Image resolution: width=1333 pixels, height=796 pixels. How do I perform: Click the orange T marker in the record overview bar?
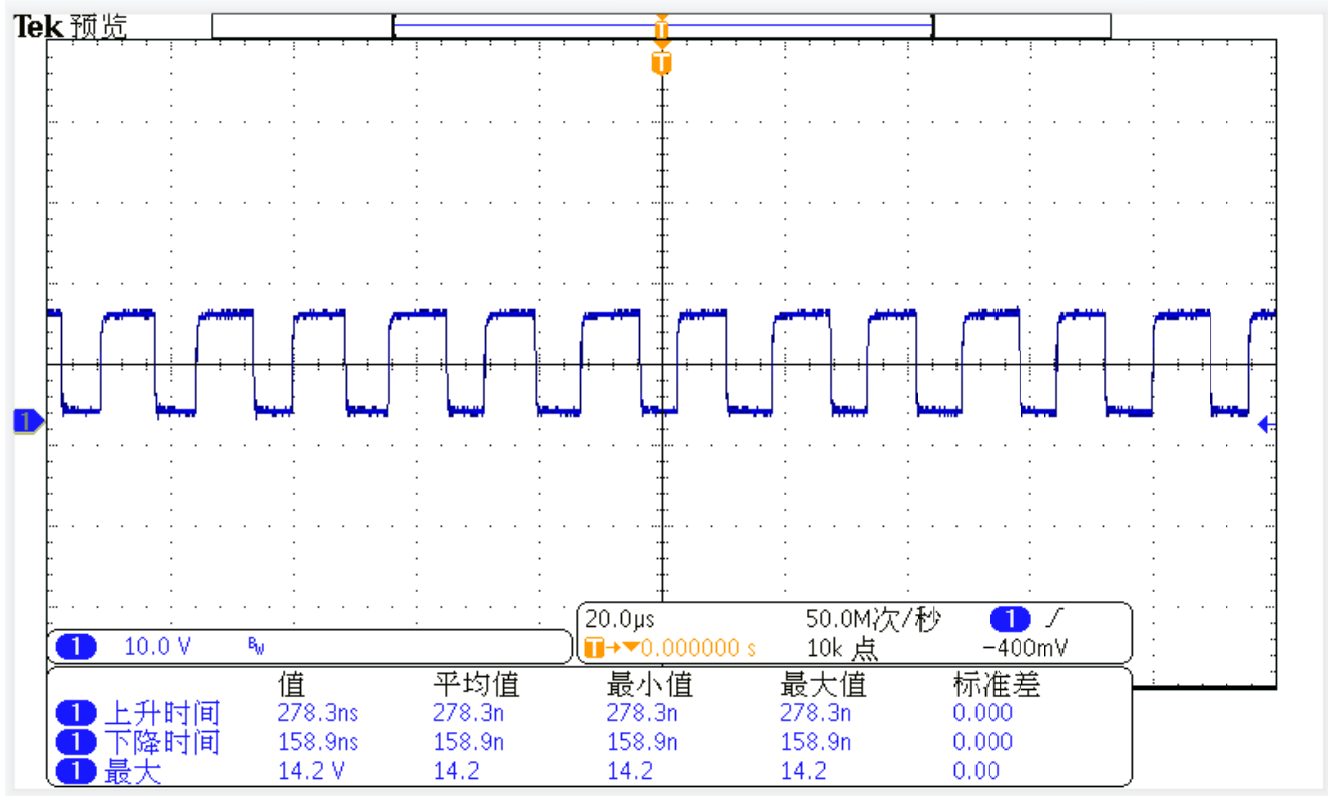click(661, 30)
